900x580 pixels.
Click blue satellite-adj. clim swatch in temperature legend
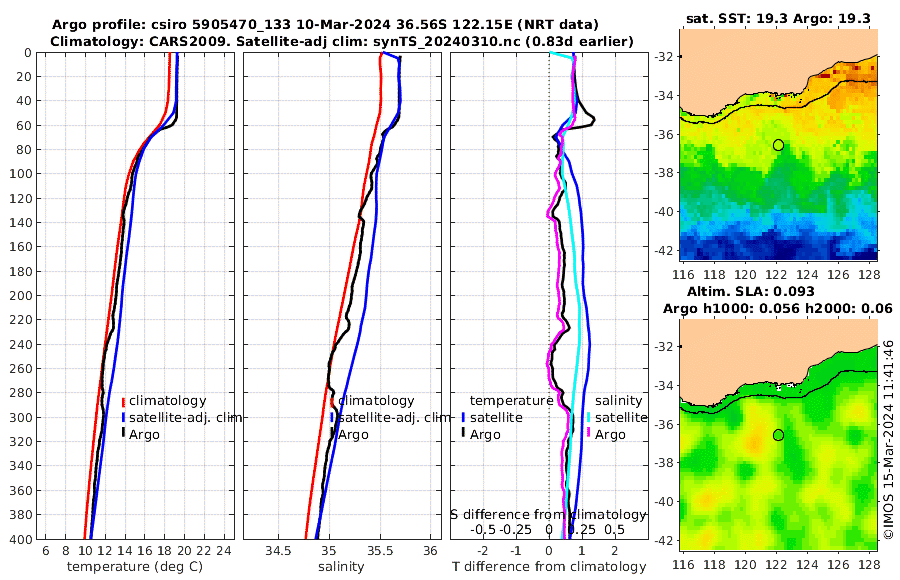123,418
